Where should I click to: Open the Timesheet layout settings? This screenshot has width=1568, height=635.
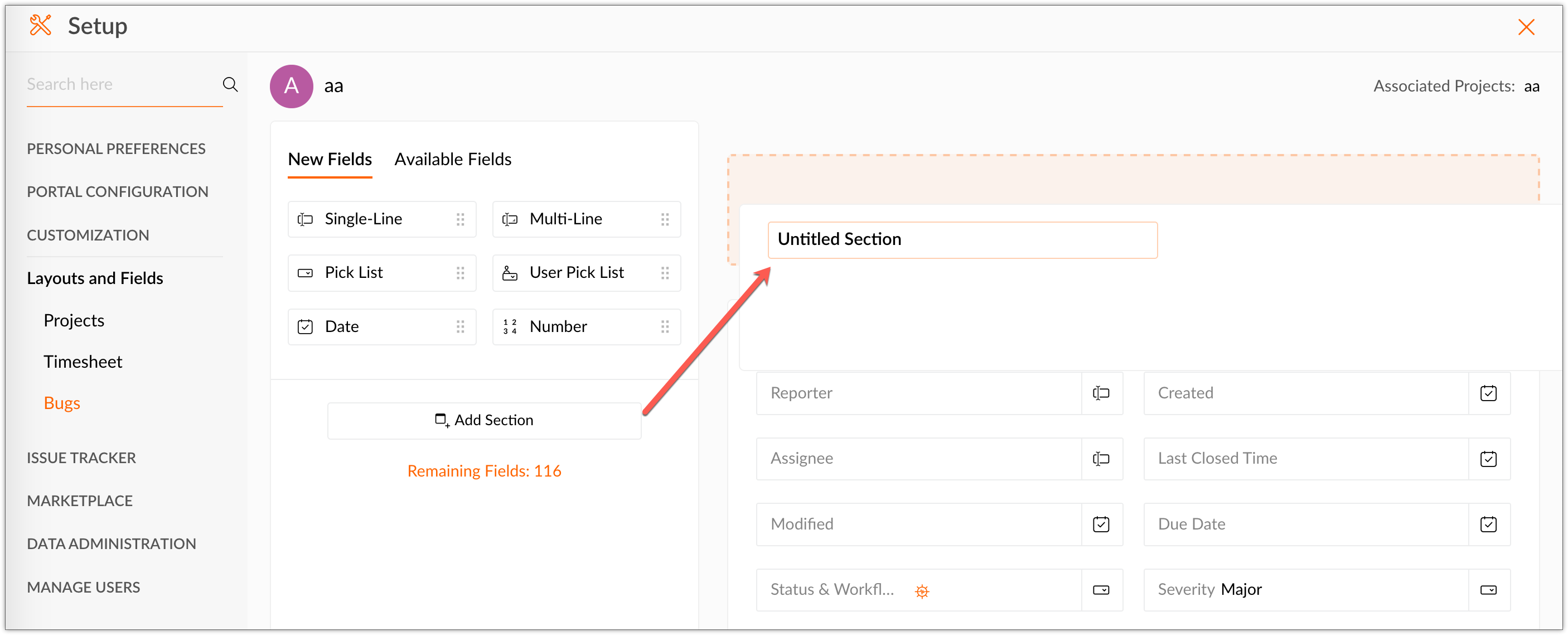(83, 362)
